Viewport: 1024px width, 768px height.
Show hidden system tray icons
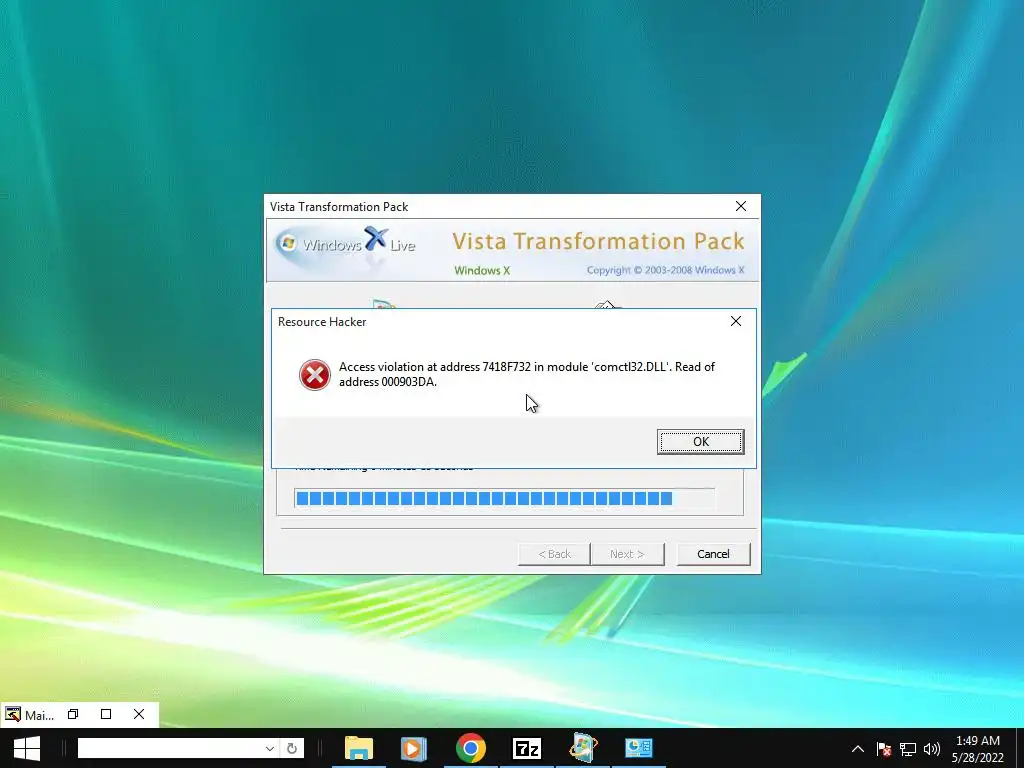point(858,749)
